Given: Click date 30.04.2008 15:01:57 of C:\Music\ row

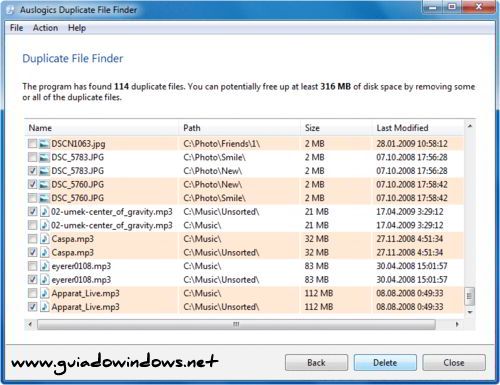Looking at the screenshot, I should pyautogui.click(x=412, y=266).
